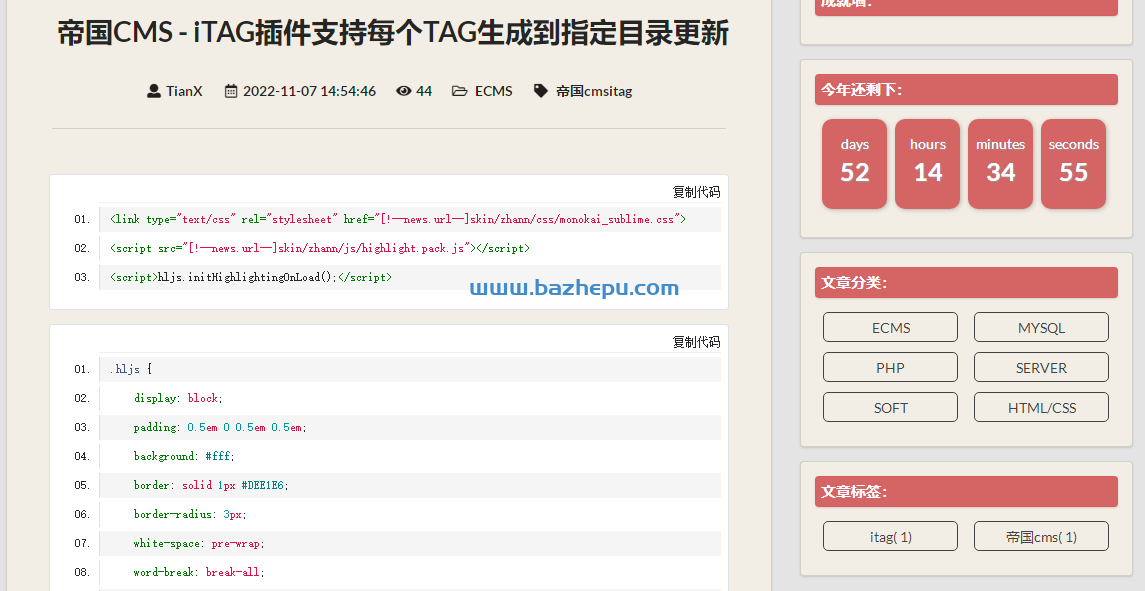Viewport: 1145px width, 591px height.
Task: Click the minutes countdown card showing 34
Action: tap(1000, 164)
